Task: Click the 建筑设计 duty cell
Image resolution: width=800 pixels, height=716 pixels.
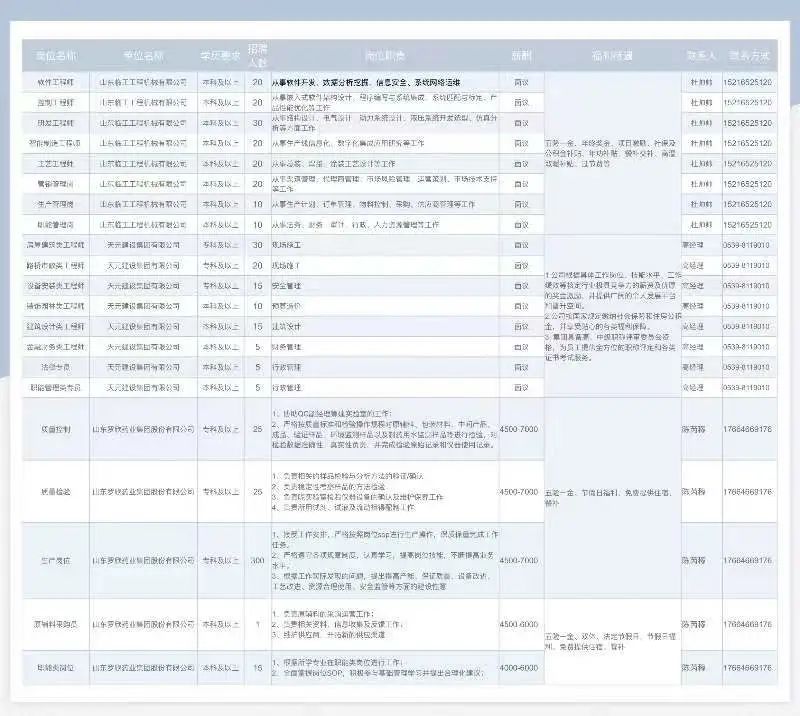Action: [x=385, y=327]
